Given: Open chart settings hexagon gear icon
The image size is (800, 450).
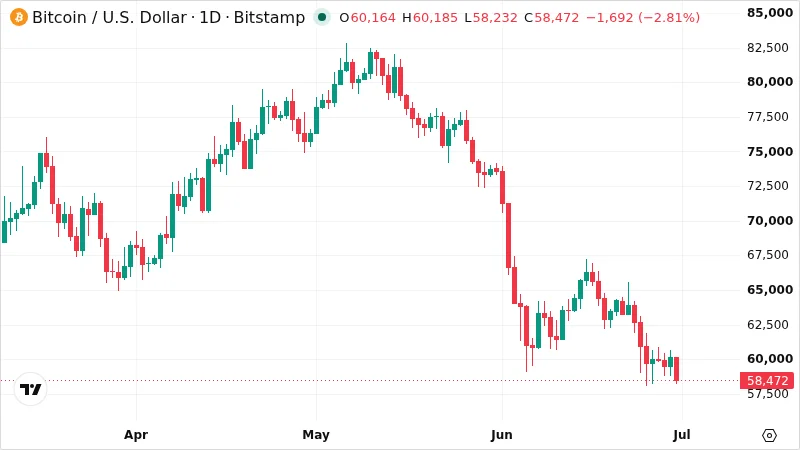Looking at the screenshot, I should tap(769, 435).
